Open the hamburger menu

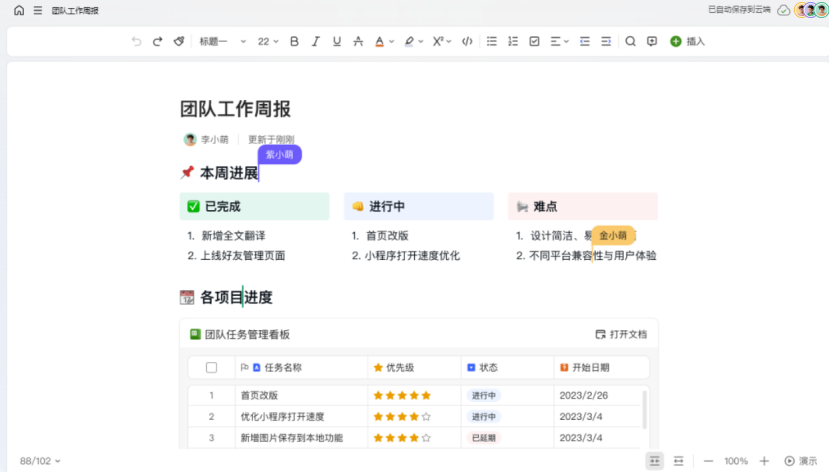38,10
